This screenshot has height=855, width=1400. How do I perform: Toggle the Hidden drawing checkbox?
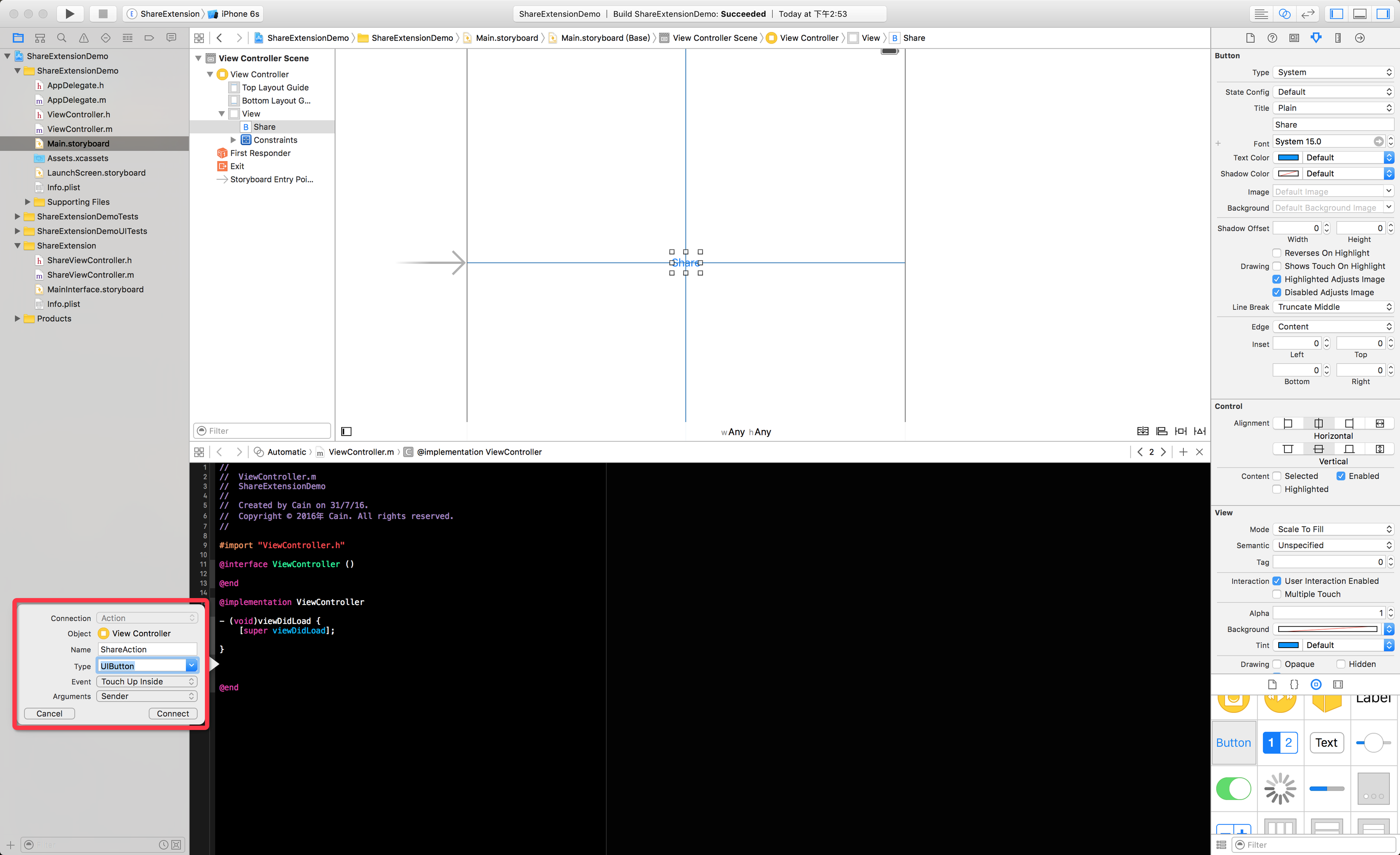point(1341,664)
